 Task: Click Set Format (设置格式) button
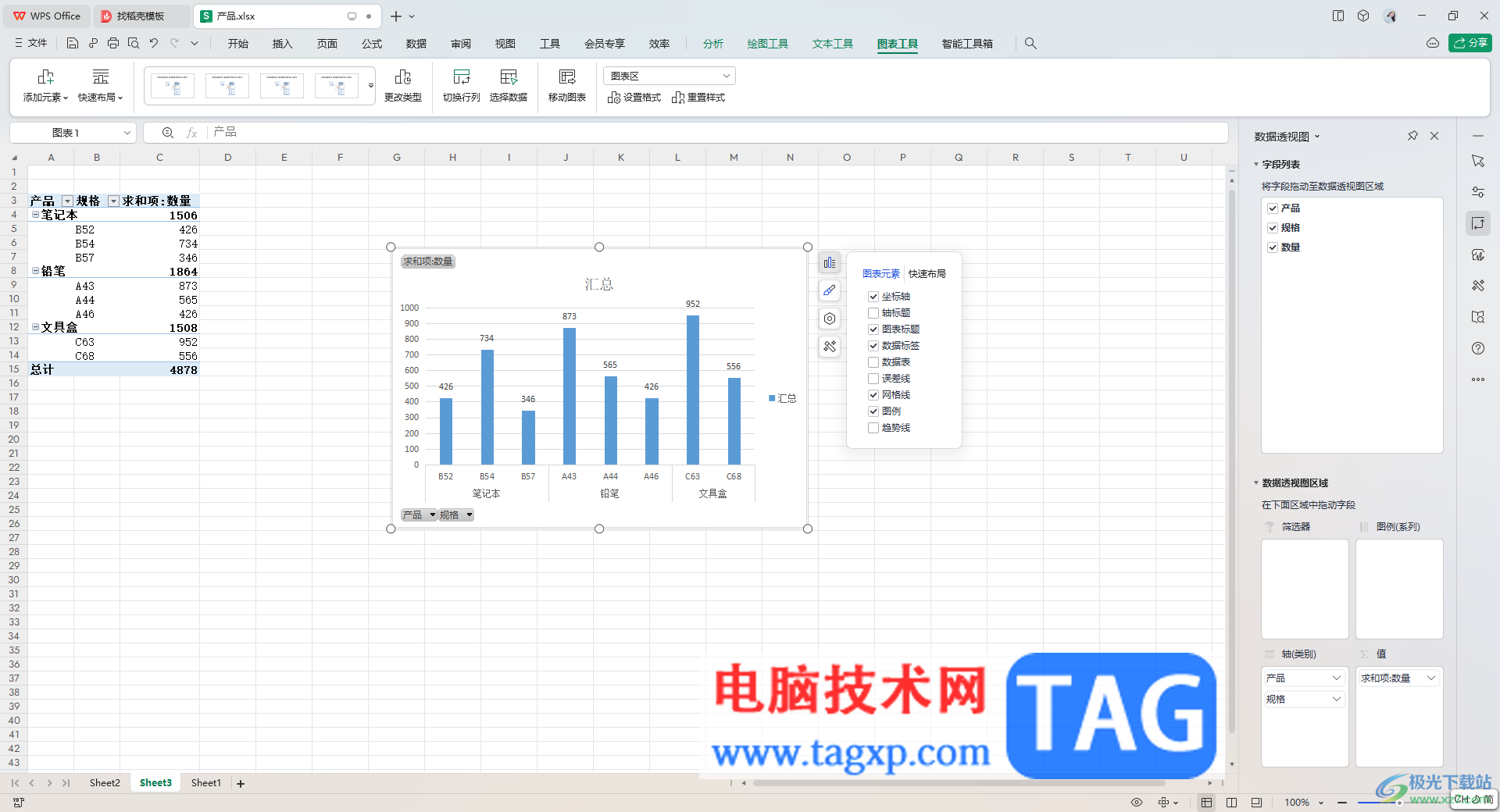[634, 98]
